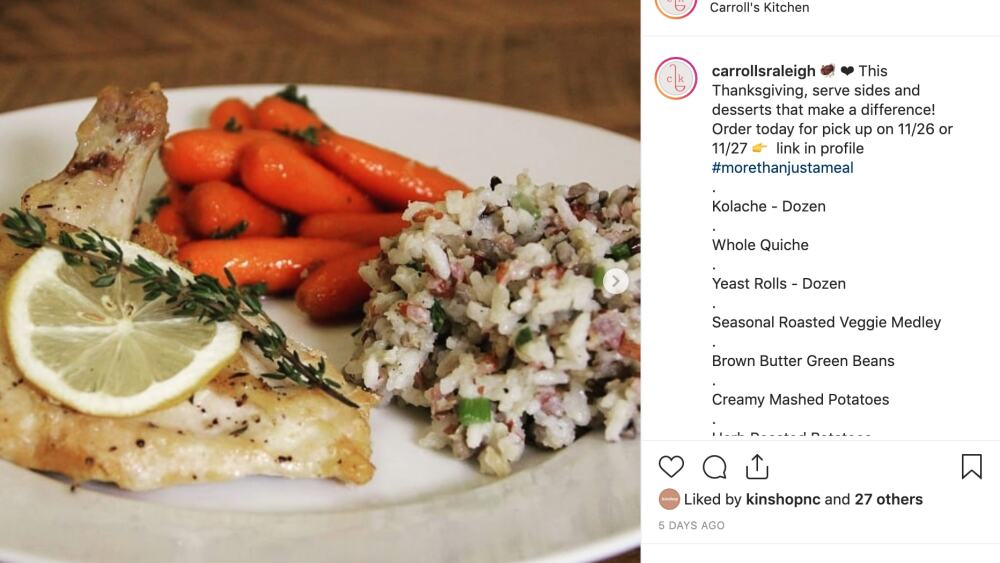Show the 27 others who liked
The width and height of the screenshot is (1000, 563).
pos(888,499)
